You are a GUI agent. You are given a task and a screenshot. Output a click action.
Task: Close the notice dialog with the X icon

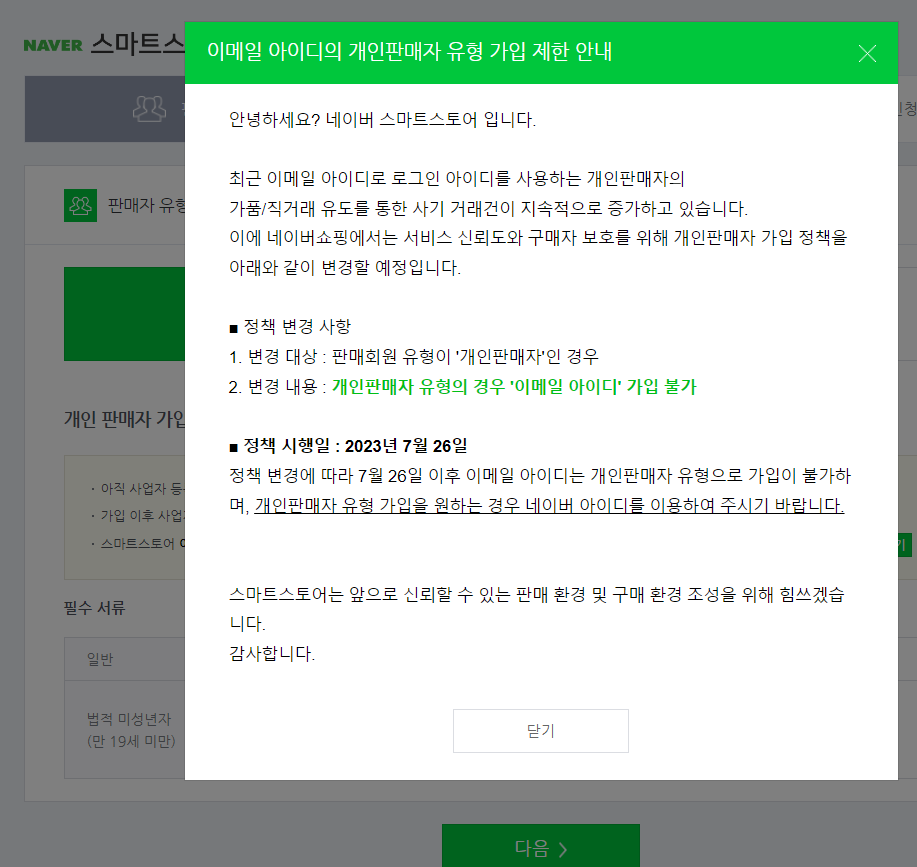pos(867,54)
